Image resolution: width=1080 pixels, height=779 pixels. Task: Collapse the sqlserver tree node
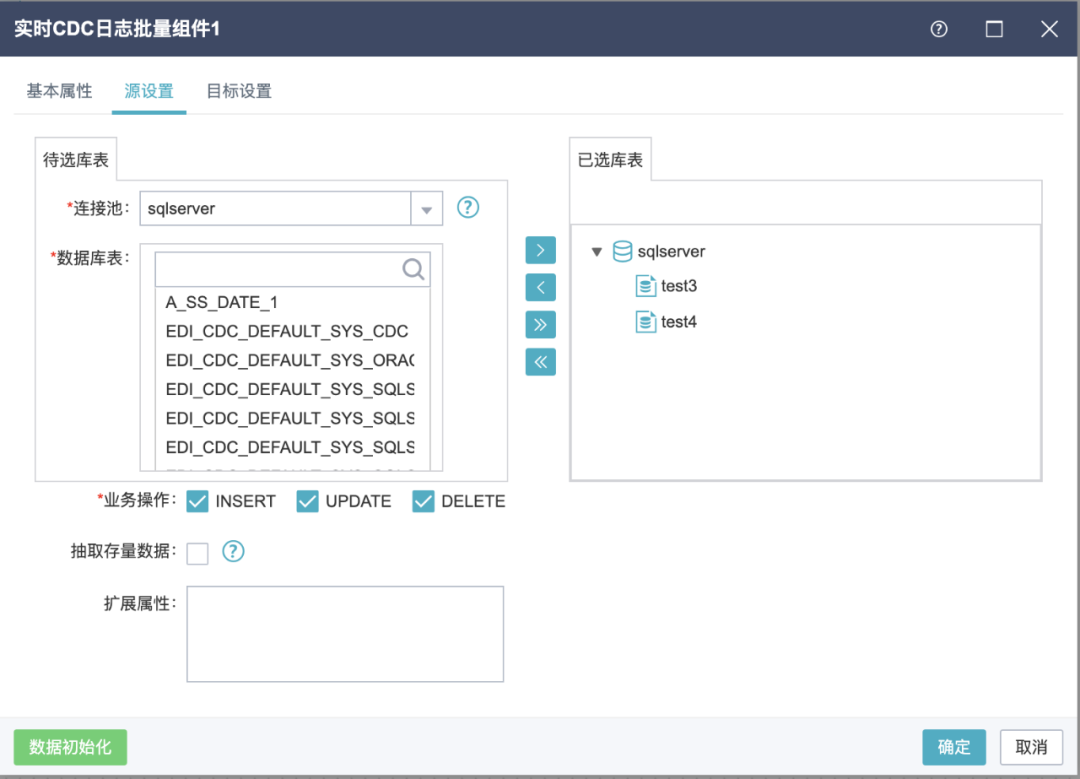(597, 252)
